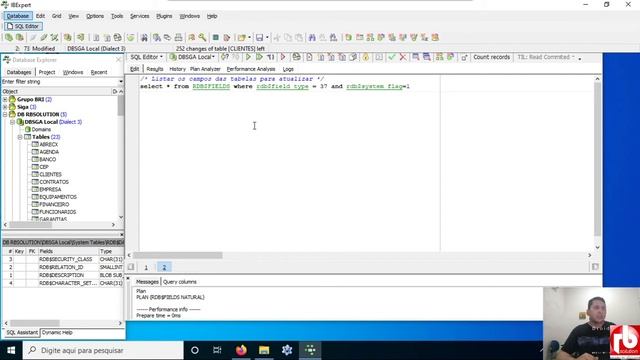Click the Count records button
Viewport: 640px width, 360px height.
[x=491, y=57]
